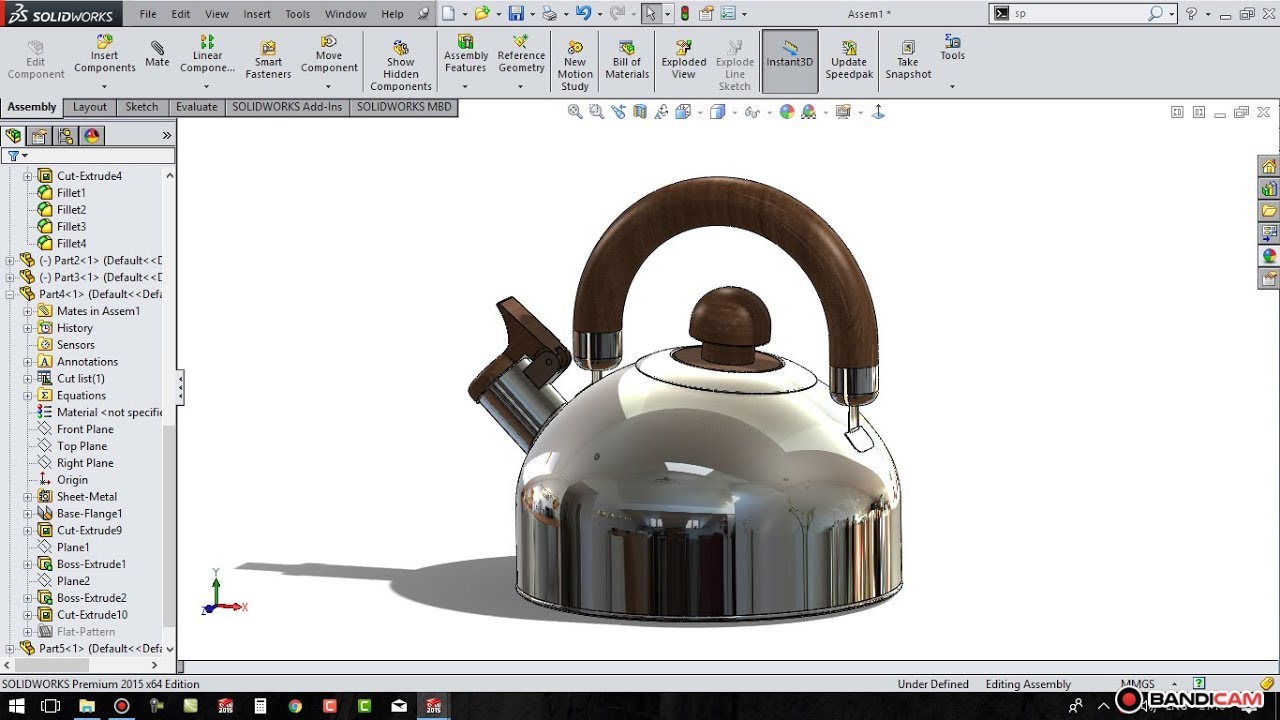Expand the Base-Flange1 feature node
The height and width of the screenshot is (720, 1280).
[28, 513]
